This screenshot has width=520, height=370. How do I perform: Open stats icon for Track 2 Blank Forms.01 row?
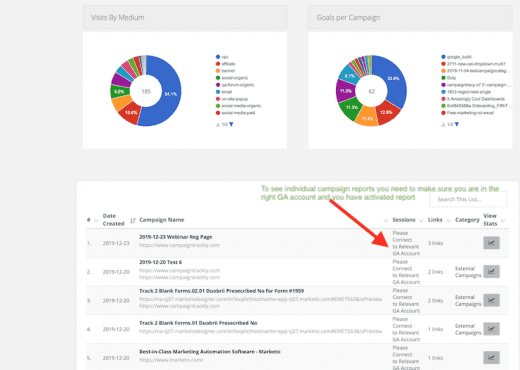pyautogui.click(x=491, y=329)
